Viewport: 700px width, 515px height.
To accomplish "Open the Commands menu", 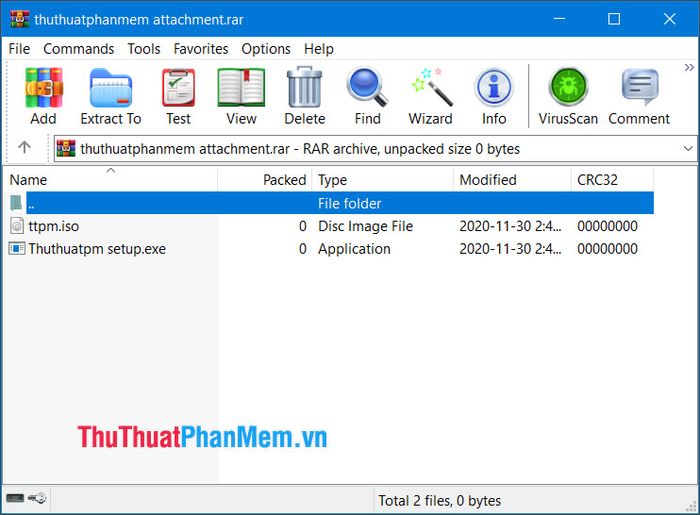I will pyautogui.click(x=79, y=49).
